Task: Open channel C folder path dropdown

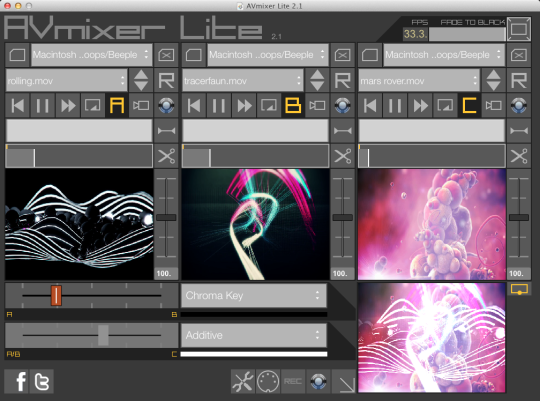Action: pos(444,55)
